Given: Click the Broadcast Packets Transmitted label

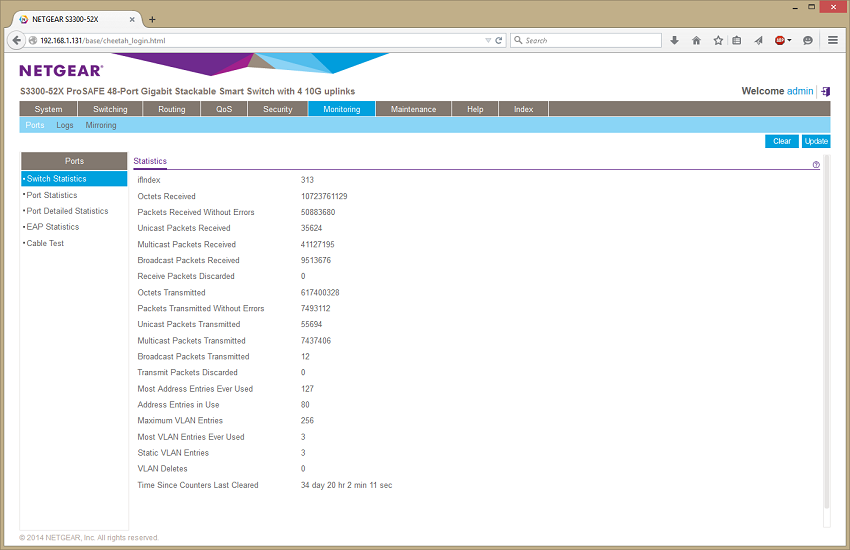Looking at the screenshot, I should coord(193,357).
